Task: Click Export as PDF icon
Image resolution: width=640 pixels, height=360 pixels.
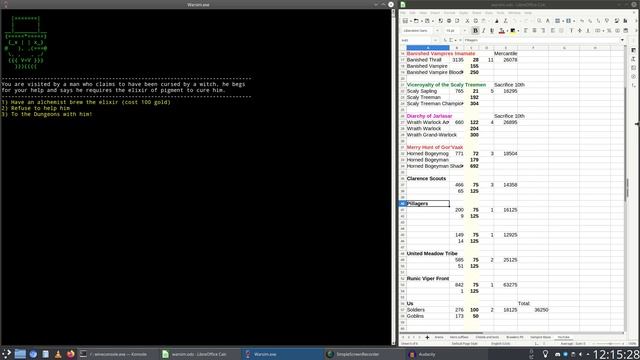Action: point(440,21)
